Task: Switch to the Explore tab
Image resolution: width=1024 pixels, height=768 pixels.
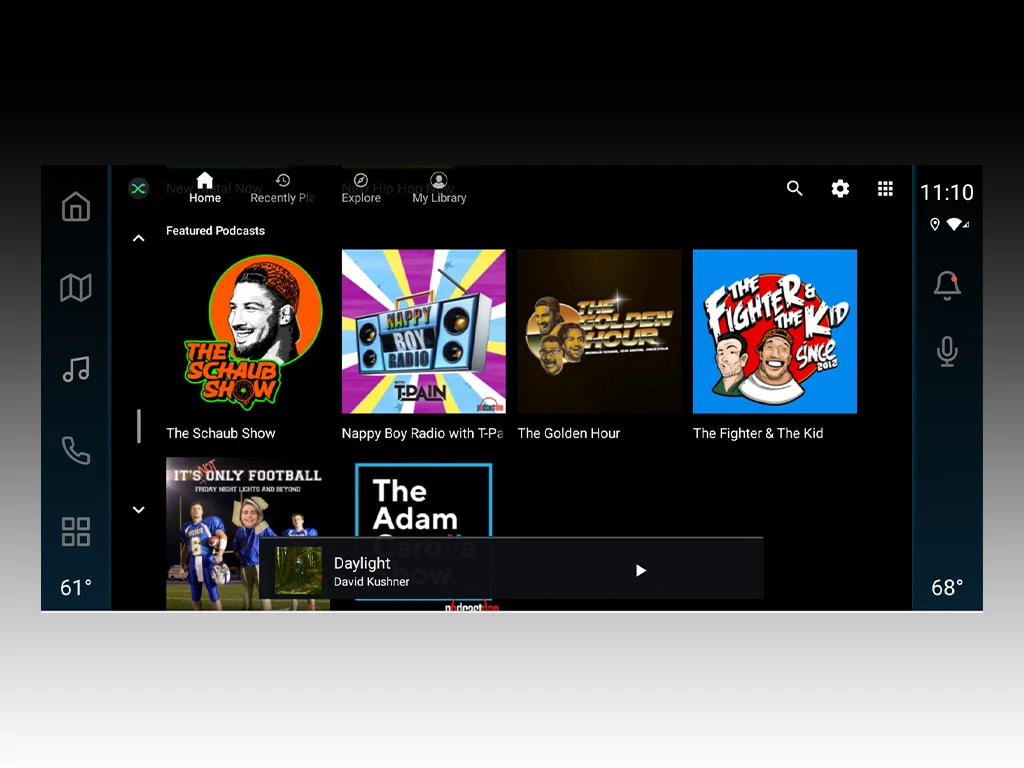Action: click(361, 188)
